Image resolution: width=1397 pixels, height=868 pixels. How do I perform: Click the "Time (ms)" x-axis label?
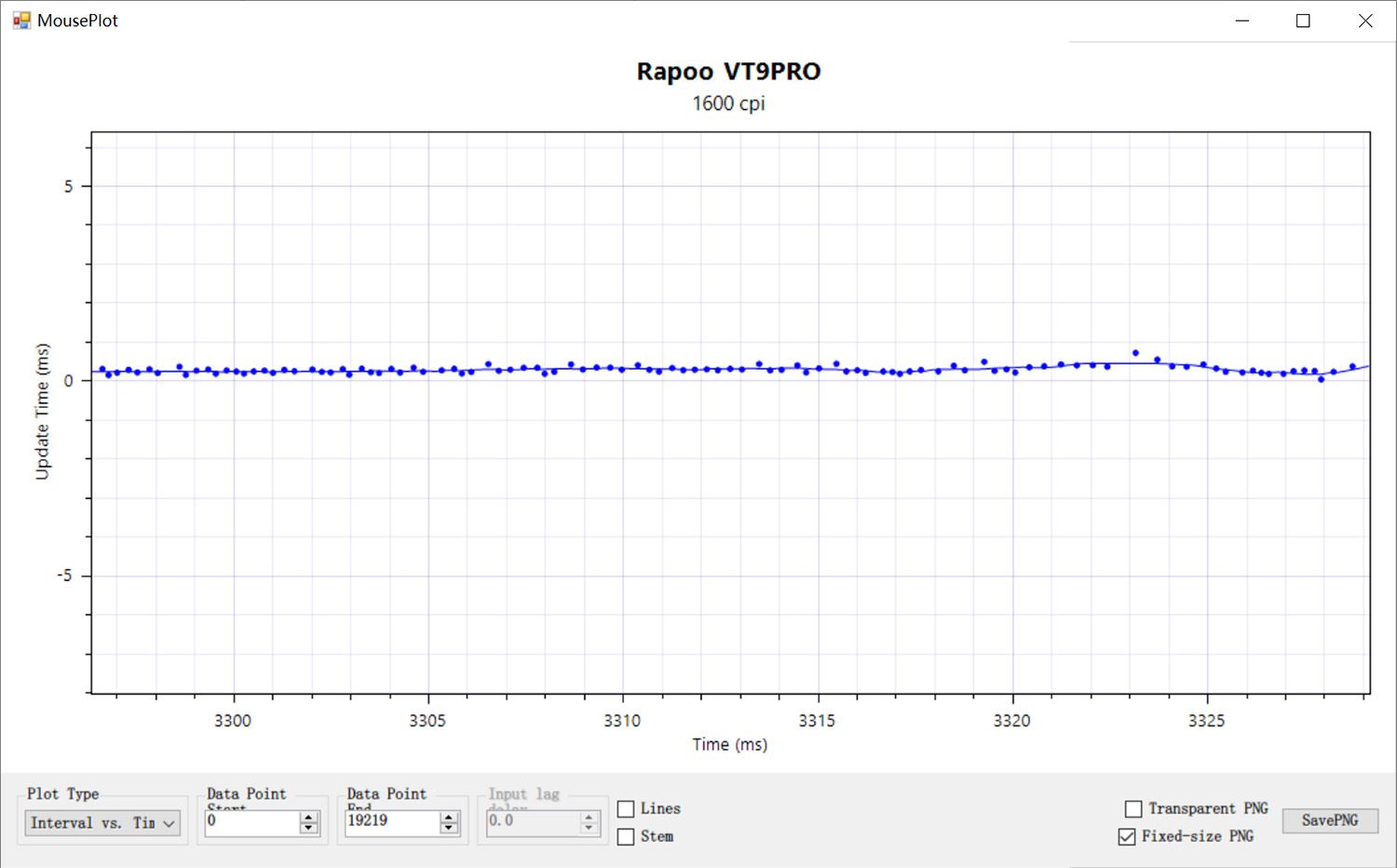click(729, 744)
